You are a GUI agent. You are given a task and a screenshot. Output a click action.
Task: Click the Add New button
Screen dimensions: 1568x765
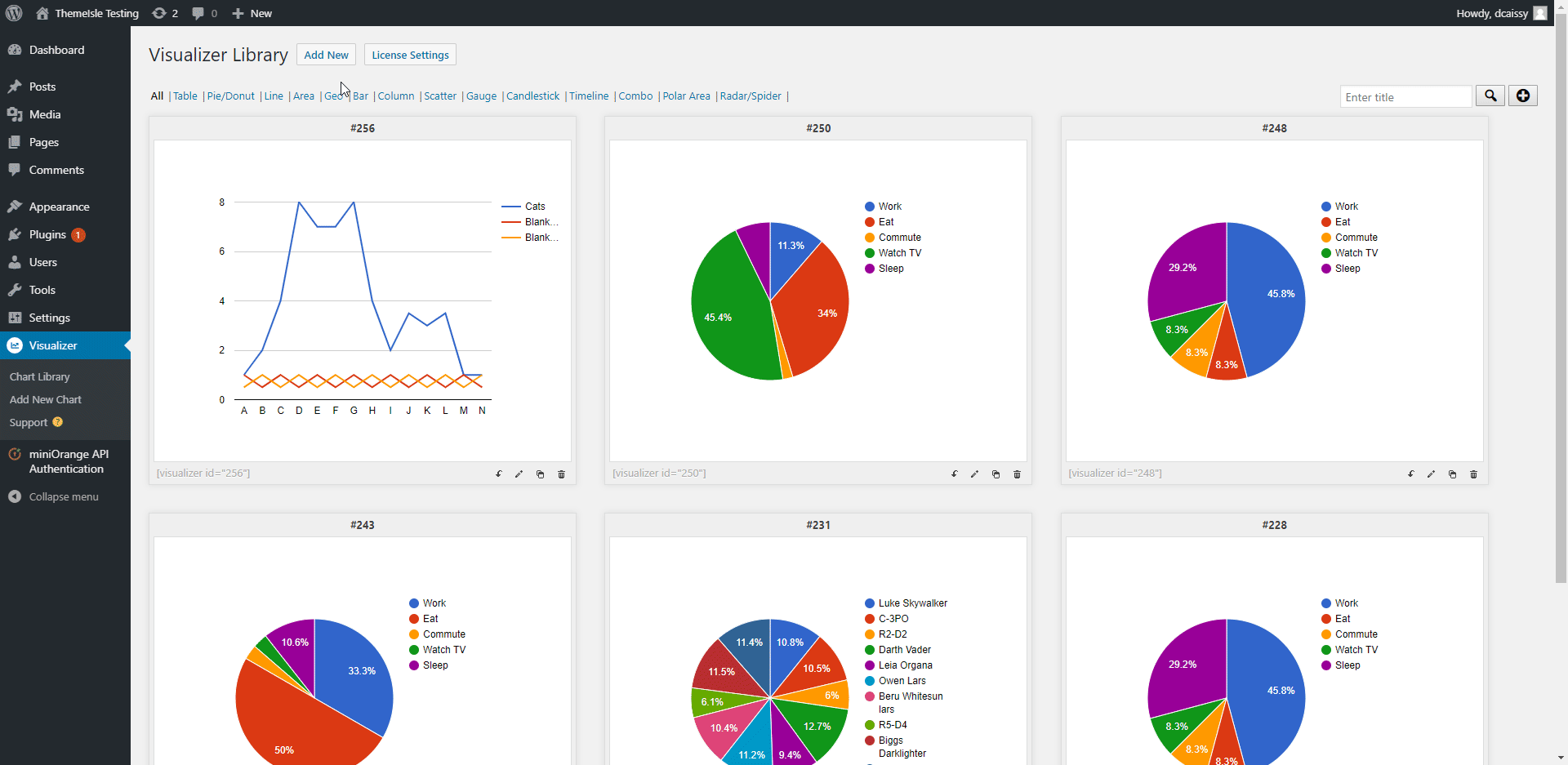(326, 55)
